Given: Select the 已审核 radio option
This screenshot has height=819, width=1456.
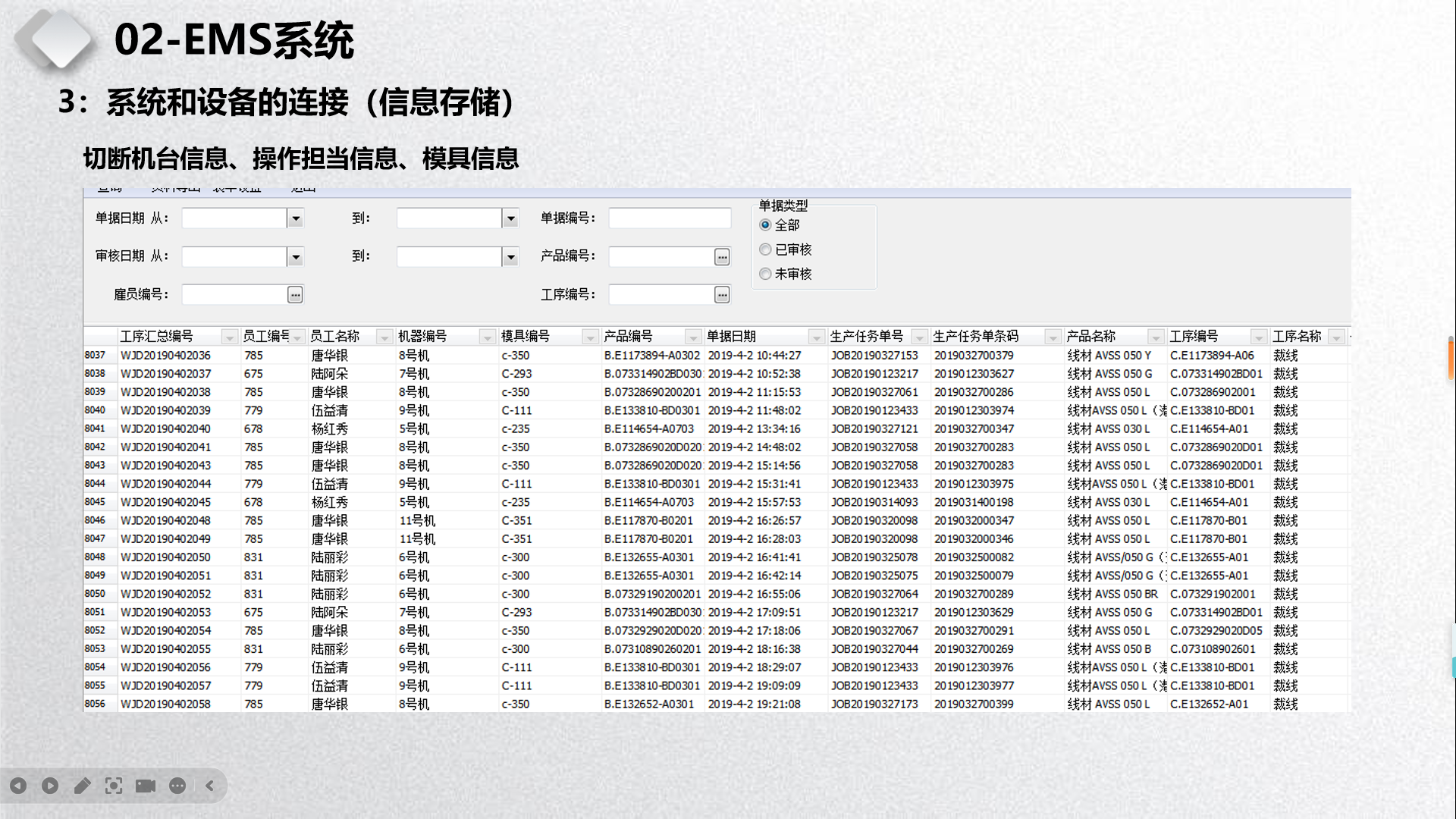Looking at the screenshot, I should click(765, 249).
